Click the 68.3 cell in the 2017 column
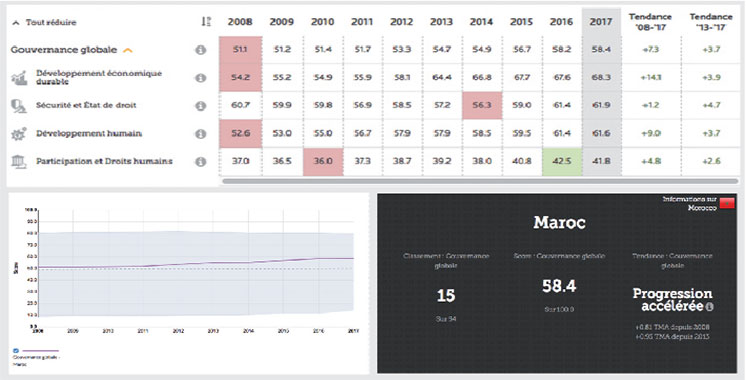This screenshot has width=746, height=380. [x=601, y=78]
